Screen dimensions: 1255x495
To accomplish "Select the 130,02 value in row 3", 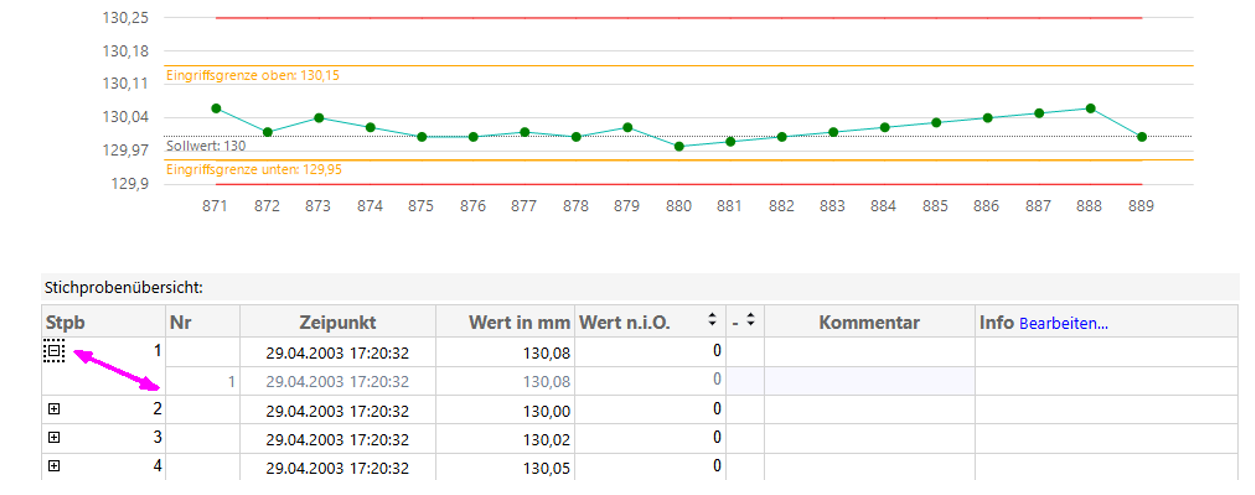I will [547, 439].
